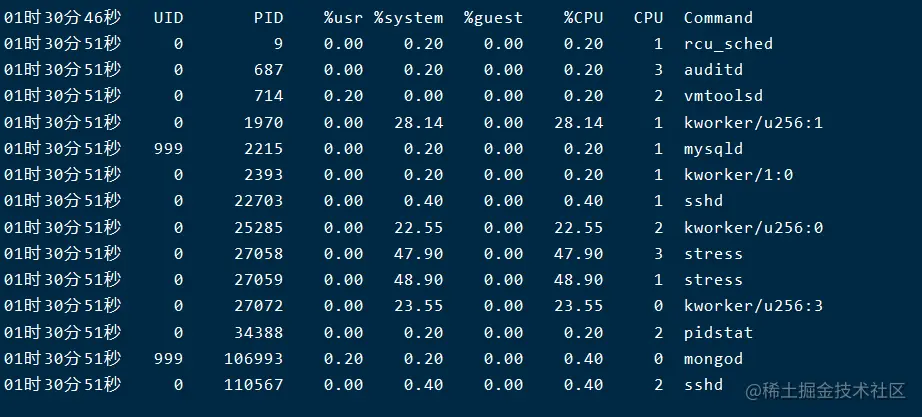The image size is (922, 417).
Task: Click kworker/u256:1 command entry
Action: click(753, 123)
